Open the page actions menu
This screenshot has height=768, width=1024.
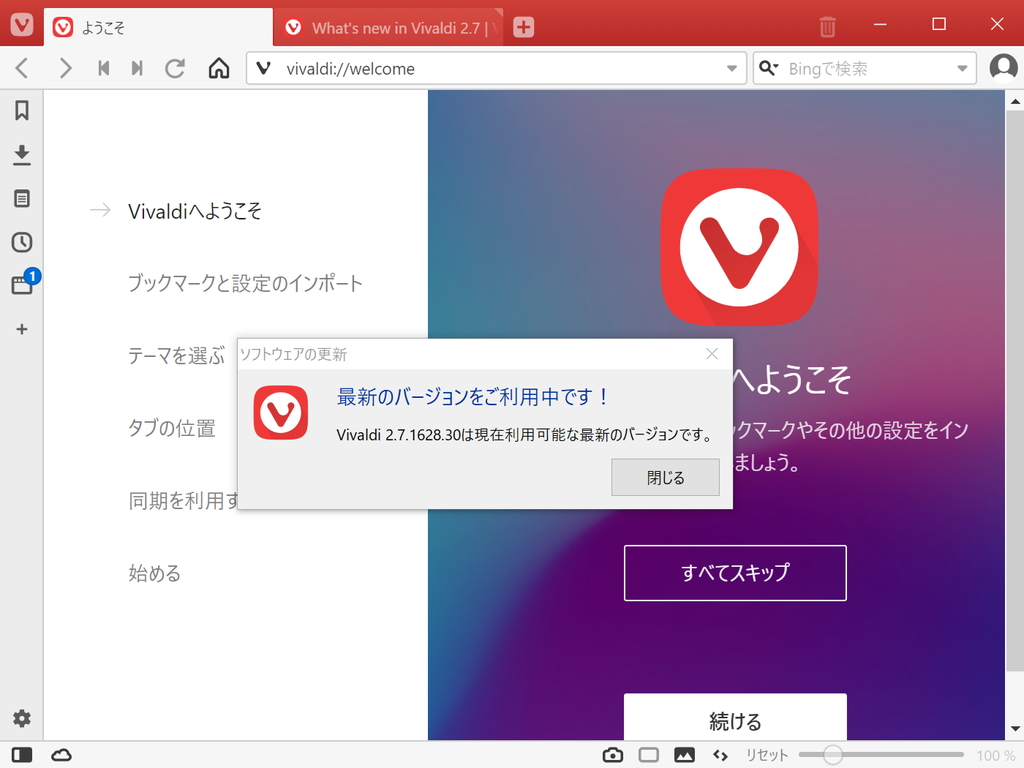click(720, 755)
